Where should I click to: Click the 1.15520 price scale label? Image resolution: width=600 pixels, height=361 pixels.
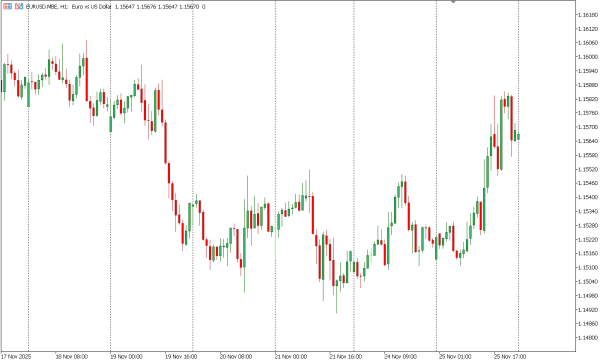(x=587, y=169)
